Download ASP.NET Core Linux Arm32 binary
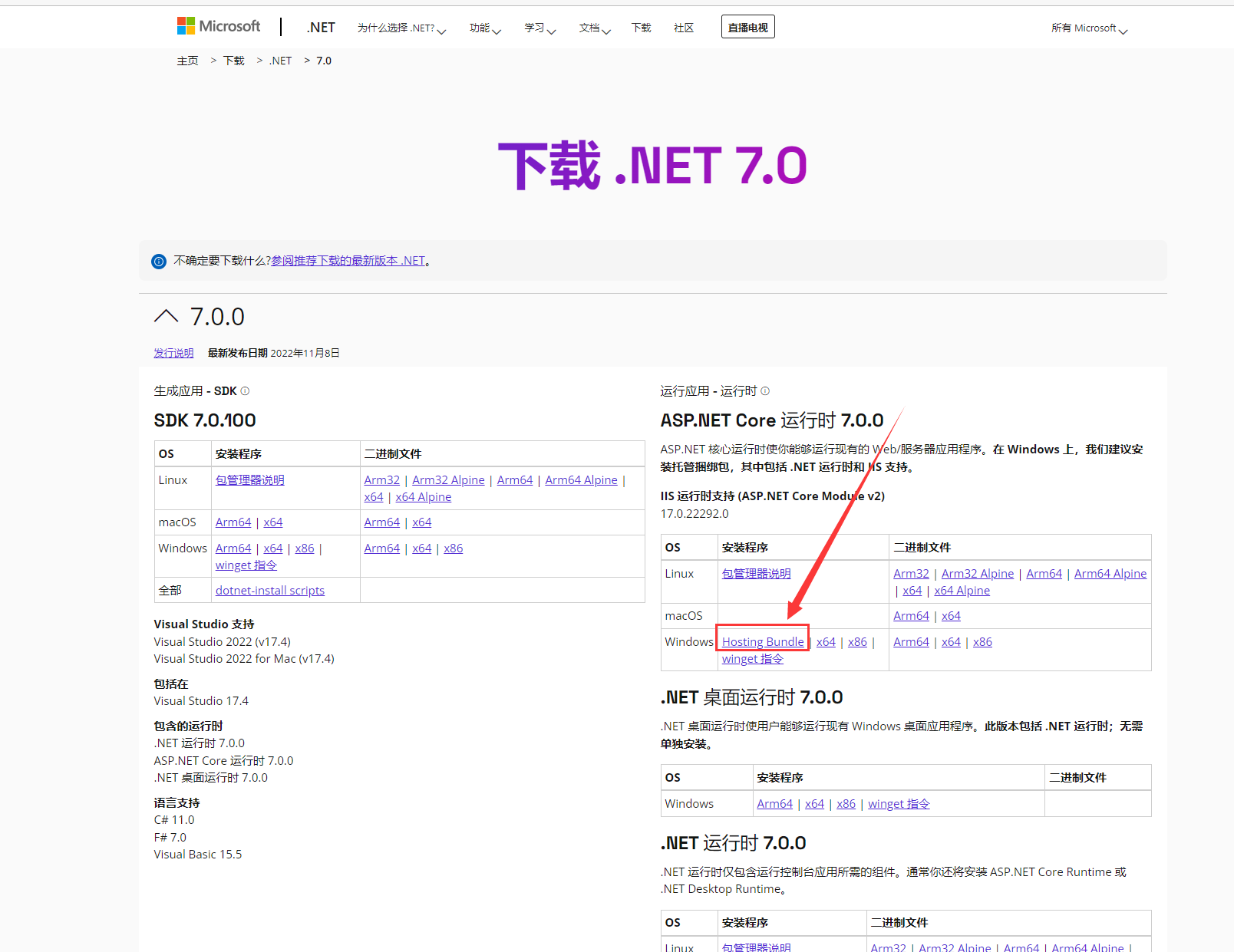This screenshot has height=952, width=1234. 911,574
